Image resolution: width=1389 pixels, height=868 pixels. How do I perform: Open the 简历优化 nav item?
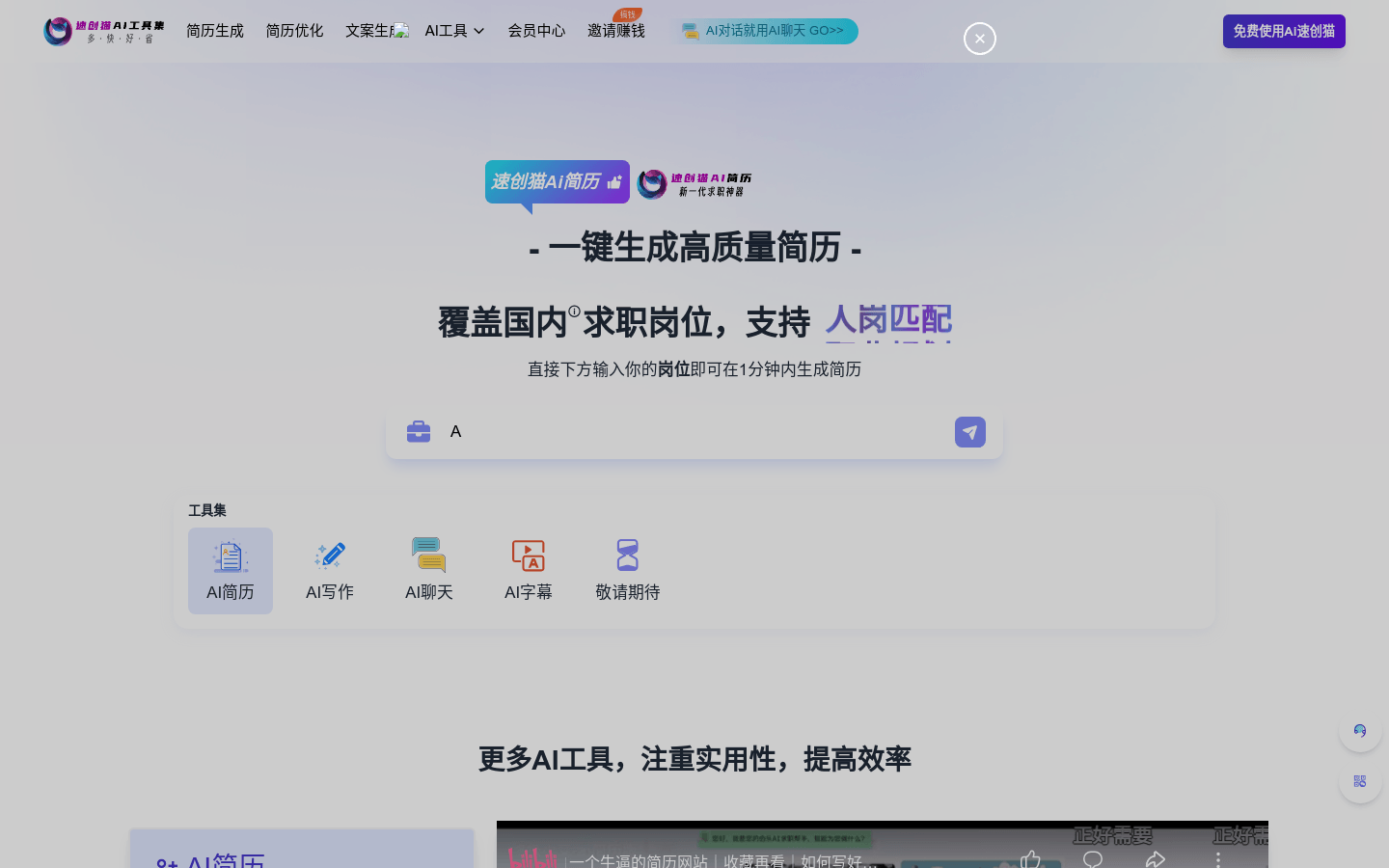tap(294, 31)
